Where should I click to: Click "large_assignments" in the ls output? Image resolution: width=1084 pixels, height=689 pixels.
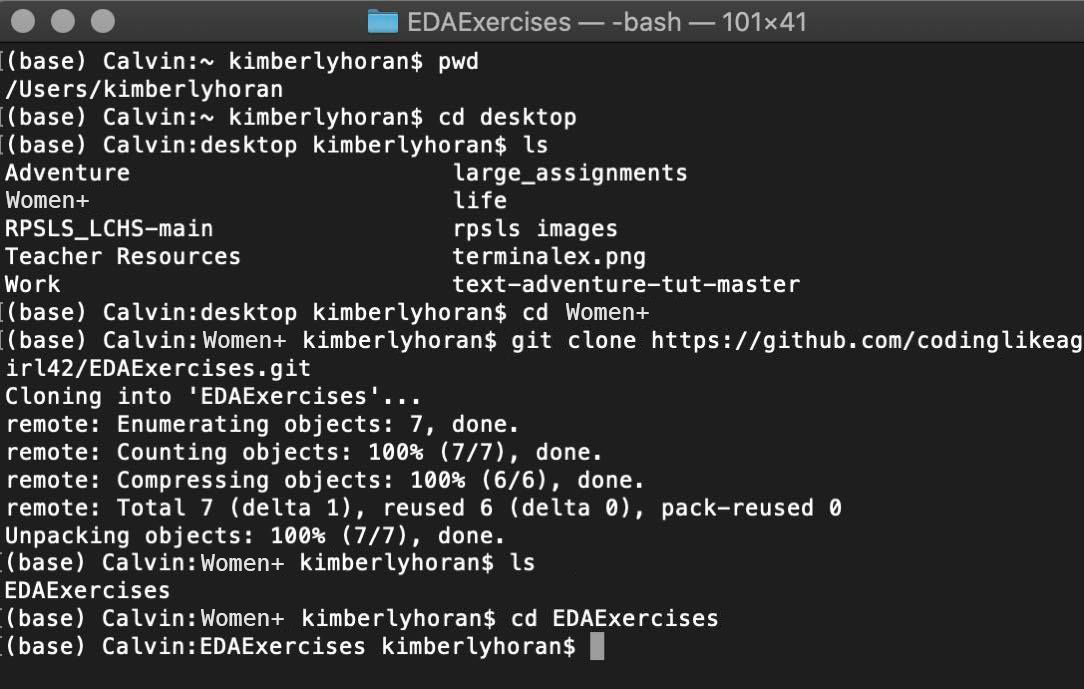pos(570,173)
